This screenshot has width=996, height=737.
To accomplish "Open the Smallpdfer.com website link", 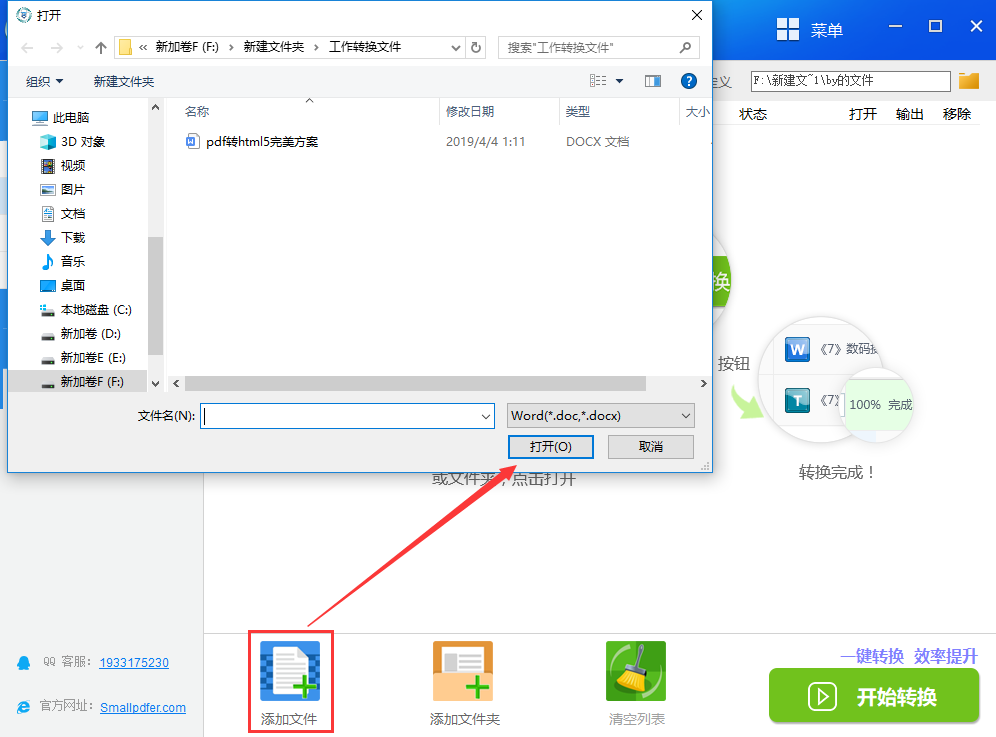I will tap(143, 708).
